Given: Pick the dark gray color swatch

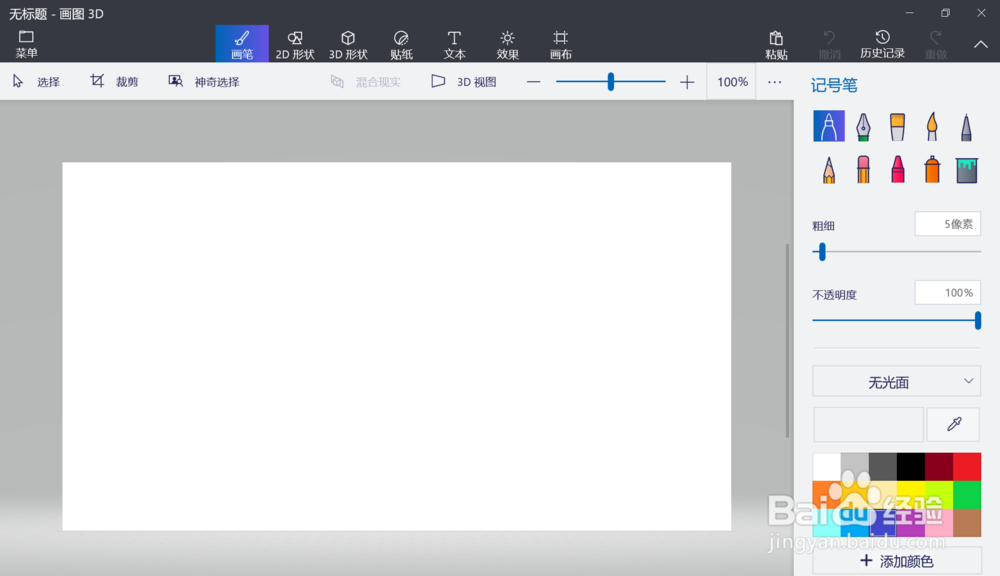Looking at the screenshot, I should (x=883, y=467).
